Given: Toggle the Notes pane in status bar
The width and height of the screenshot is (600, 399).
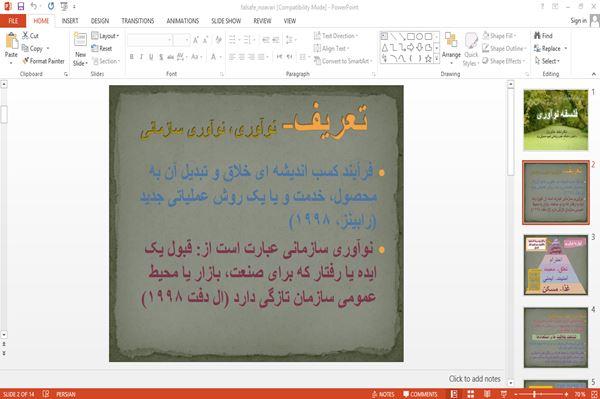Looking at the screenshot, I should coord(383,394).
